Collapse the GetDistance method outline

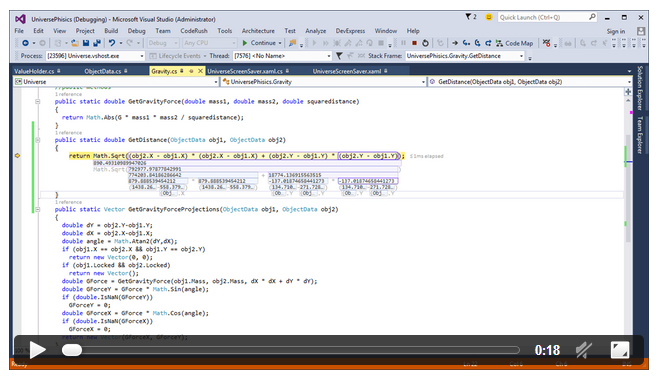pos(38,140)
